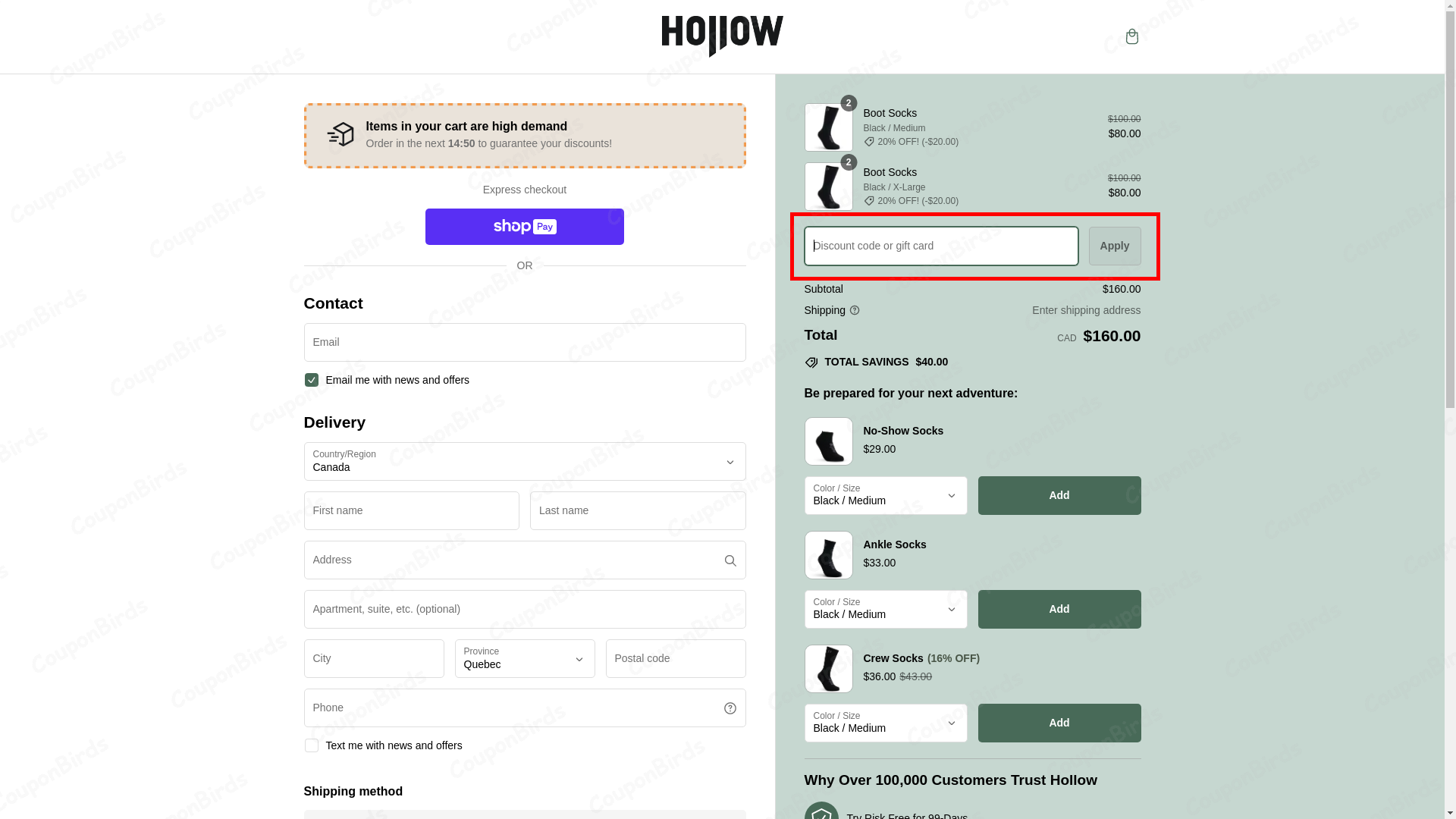1456x819 pixels.
Task: Click the address search magnifier icon
Action: click(x=730, y=560)
